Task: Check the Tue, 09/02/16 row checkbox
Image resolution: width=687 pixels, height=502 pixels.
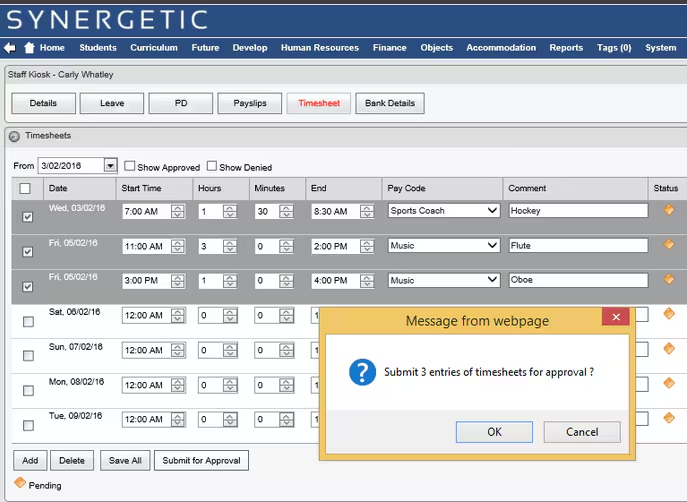Action: [x=28, y=425]
